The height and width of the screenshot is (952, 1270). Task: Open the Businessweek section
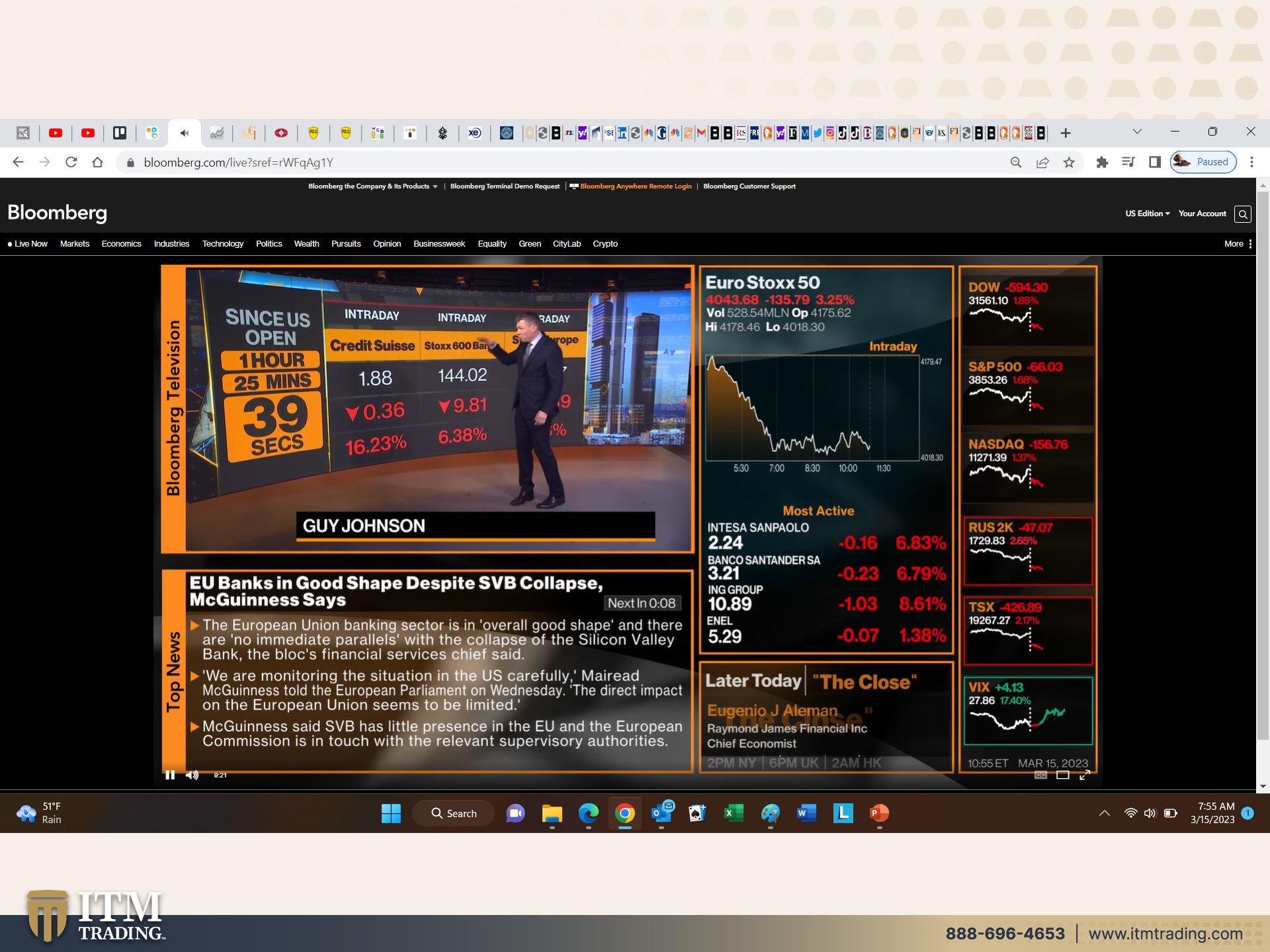click(x=439, y=244)
